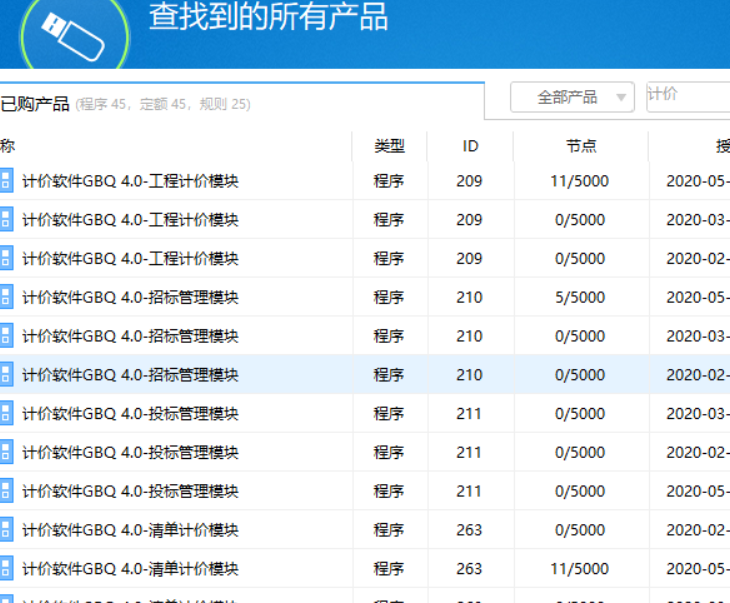Click the 查找到的所有产品 header title
This screenshot has width=730, height=603.
(x=268, y=17)
